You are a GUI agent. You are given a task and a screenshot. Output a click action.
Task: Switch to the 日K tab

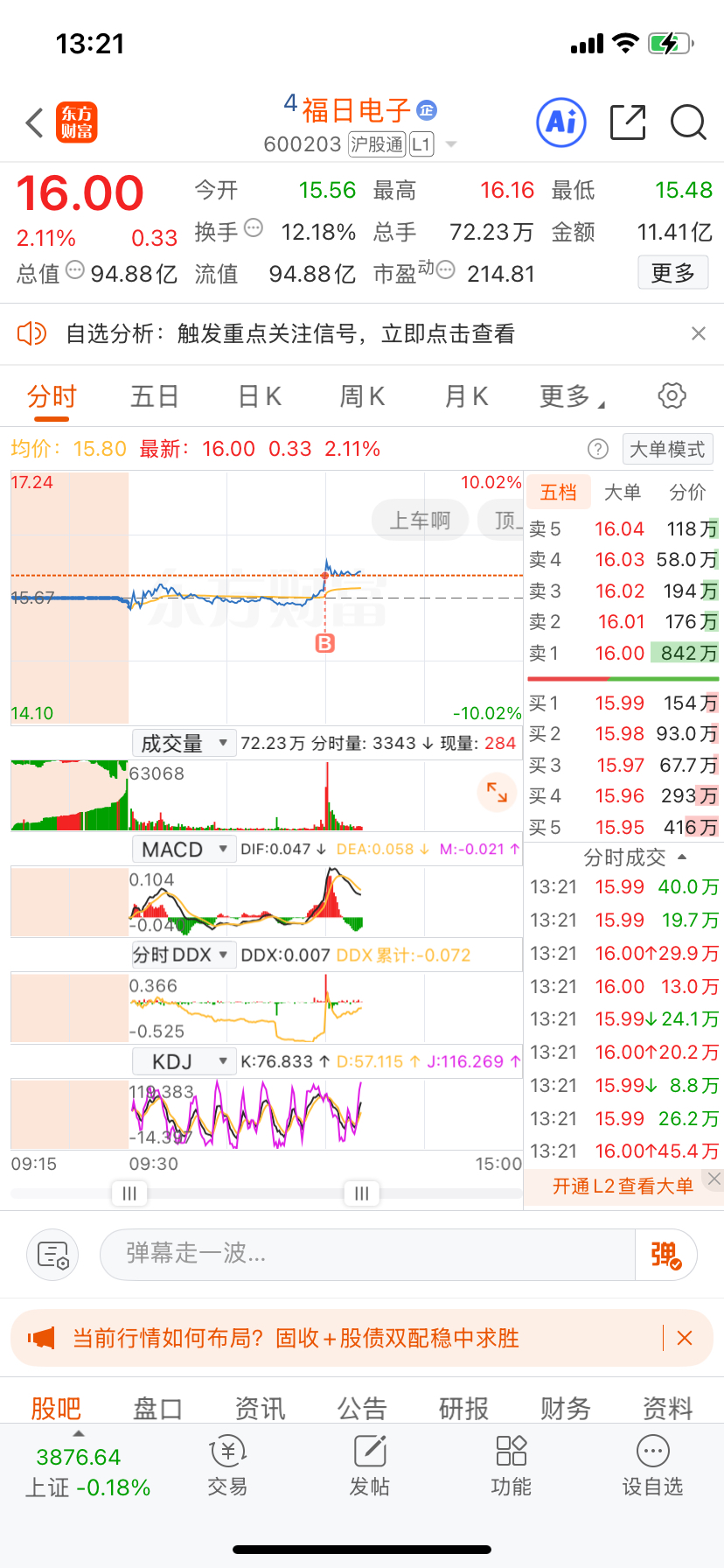260,397
